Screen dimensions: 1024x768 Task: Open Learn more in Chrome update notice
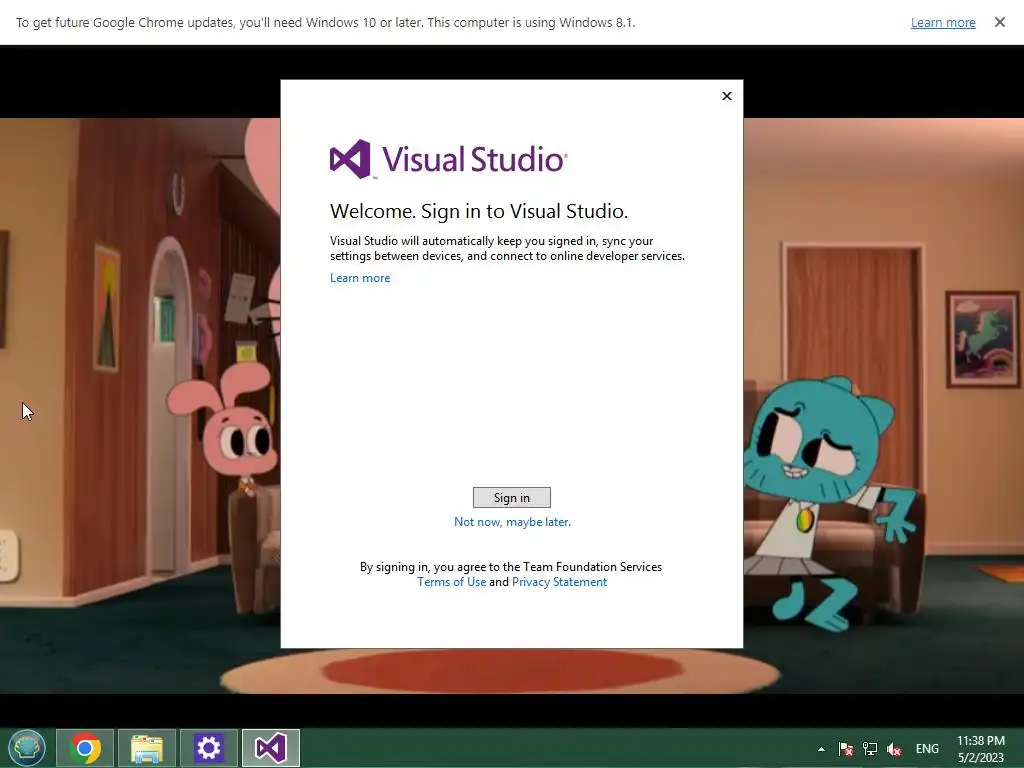(x=943, y=23)
